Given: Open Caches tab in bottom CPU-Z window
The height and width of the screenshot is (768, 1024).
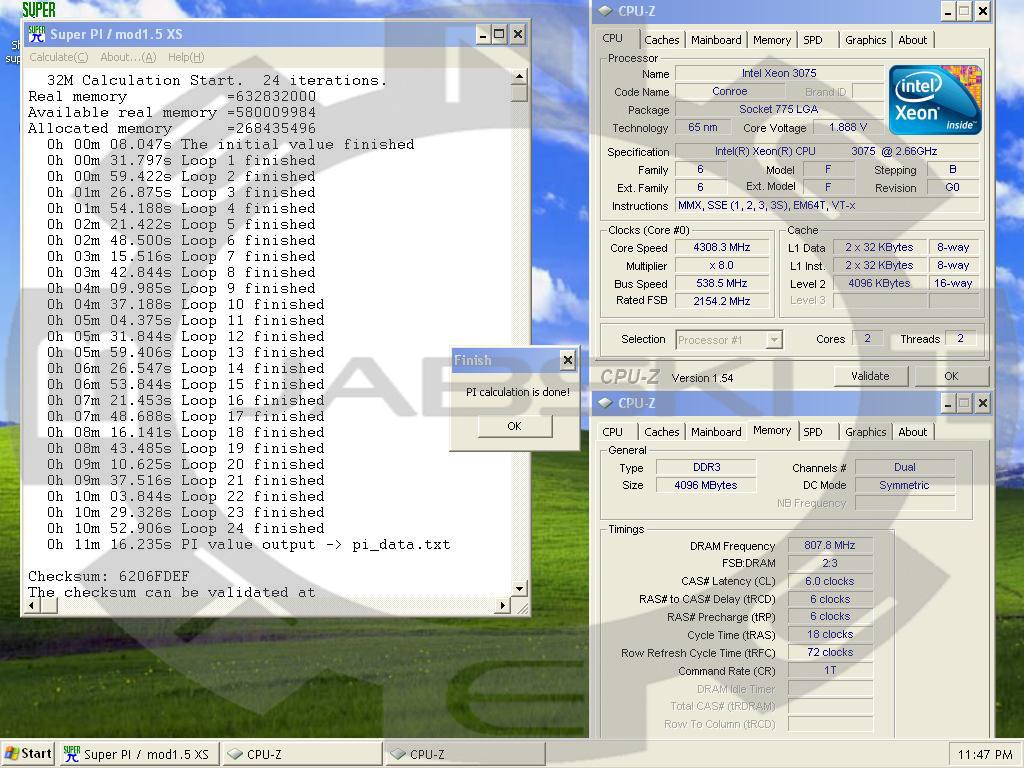Looking at the screenshot, I should tap(662, 432).
